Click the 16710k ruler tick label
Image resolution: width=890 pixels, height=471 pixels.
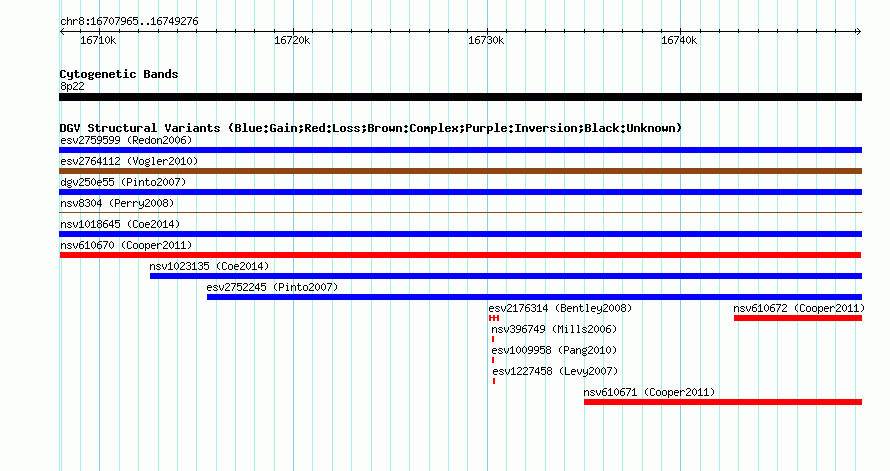pos(98,40)
